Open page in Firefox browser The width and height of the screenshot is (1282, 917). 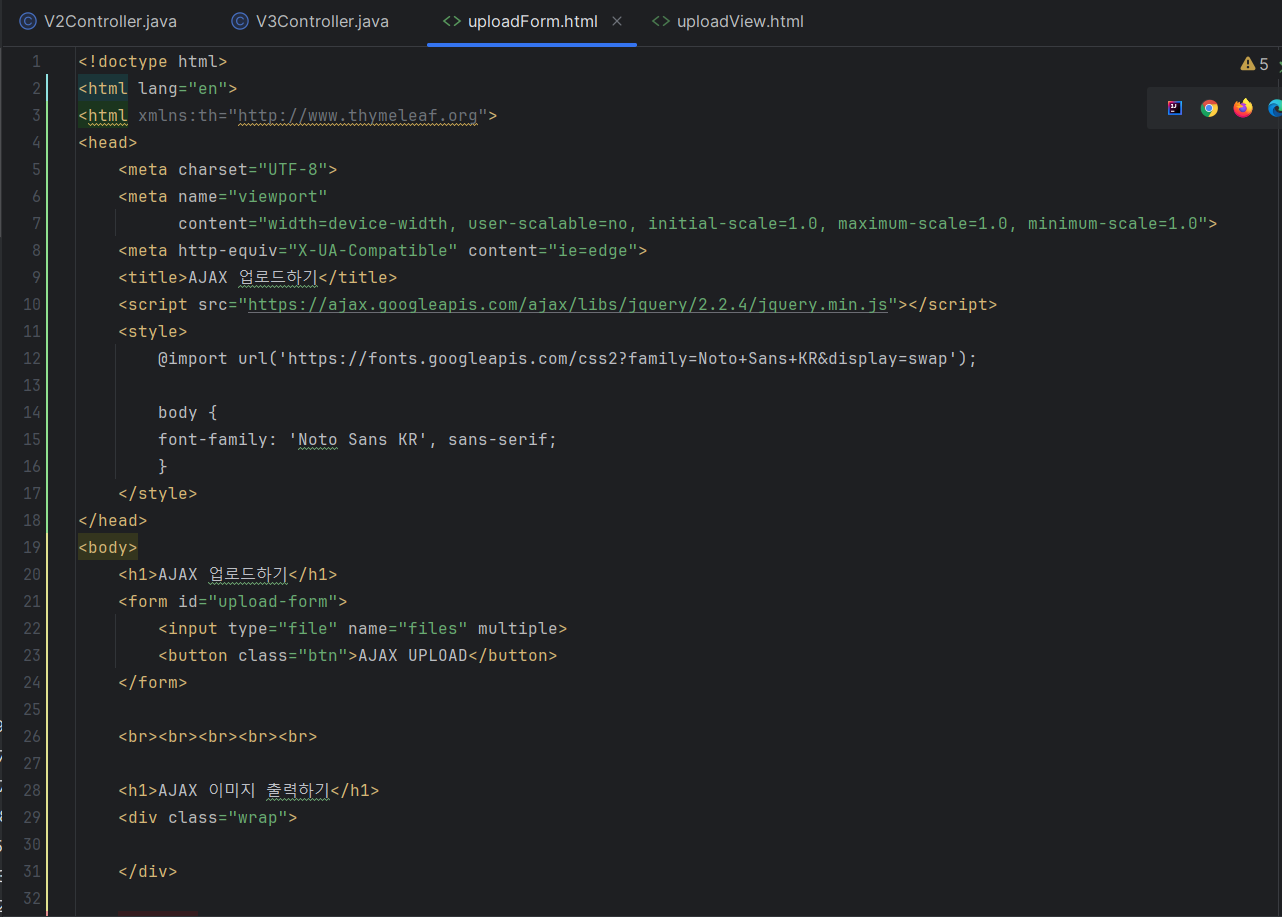click(1243, 108)
